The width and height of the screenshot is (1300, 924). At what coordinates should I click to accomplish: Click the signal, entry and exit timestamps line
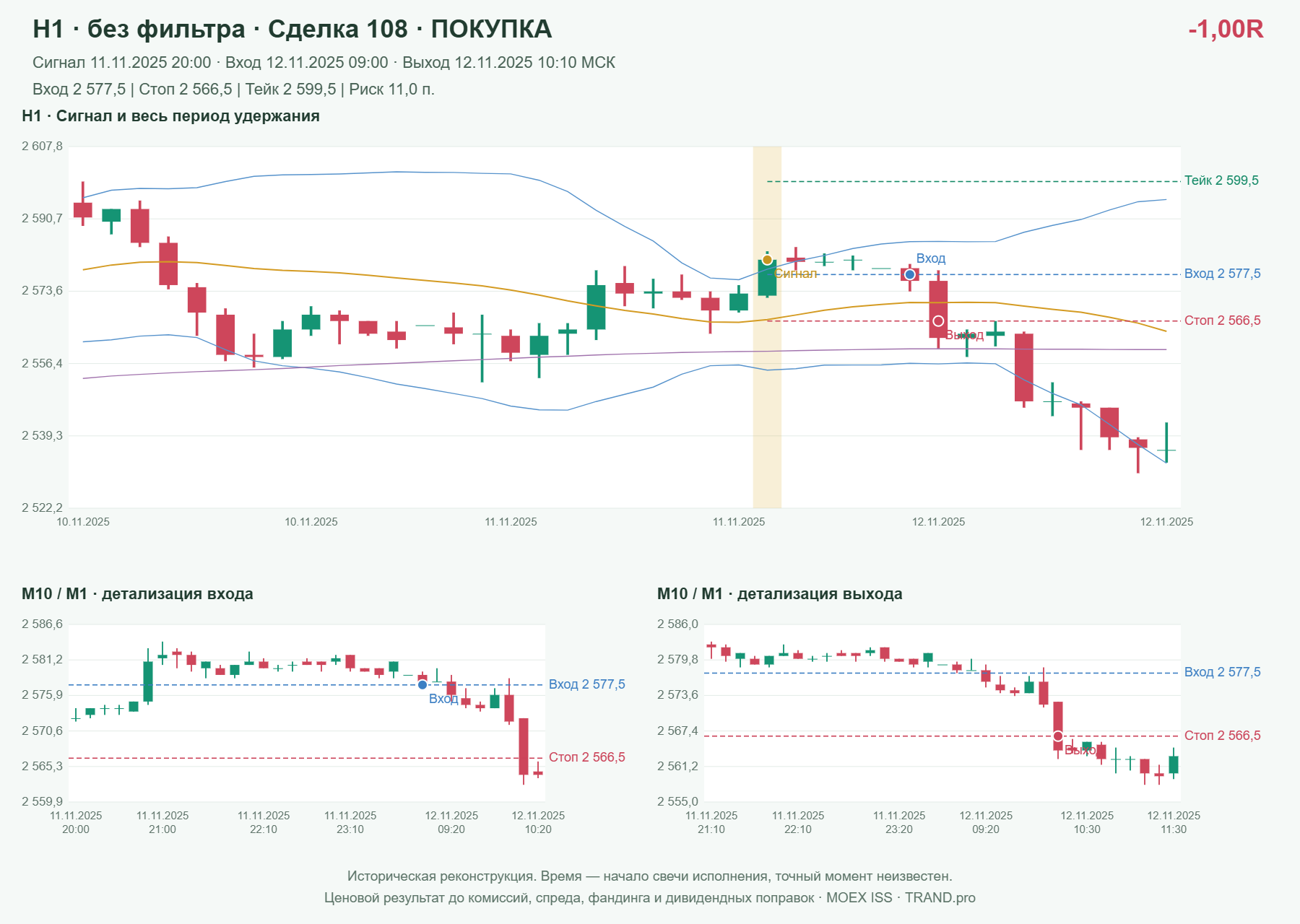(x=324, y=63)
